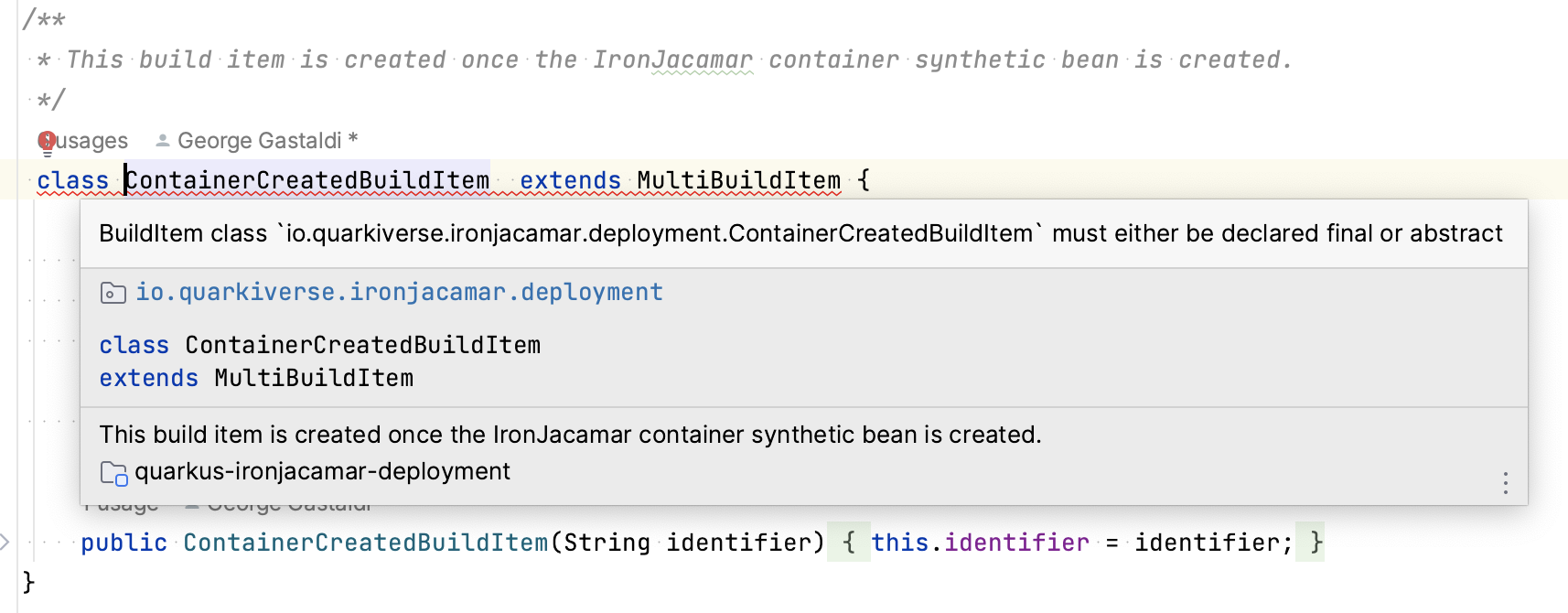Click the class's final closing brace
This screenshot has height=613, width=1568.
[x=28, y=582]
